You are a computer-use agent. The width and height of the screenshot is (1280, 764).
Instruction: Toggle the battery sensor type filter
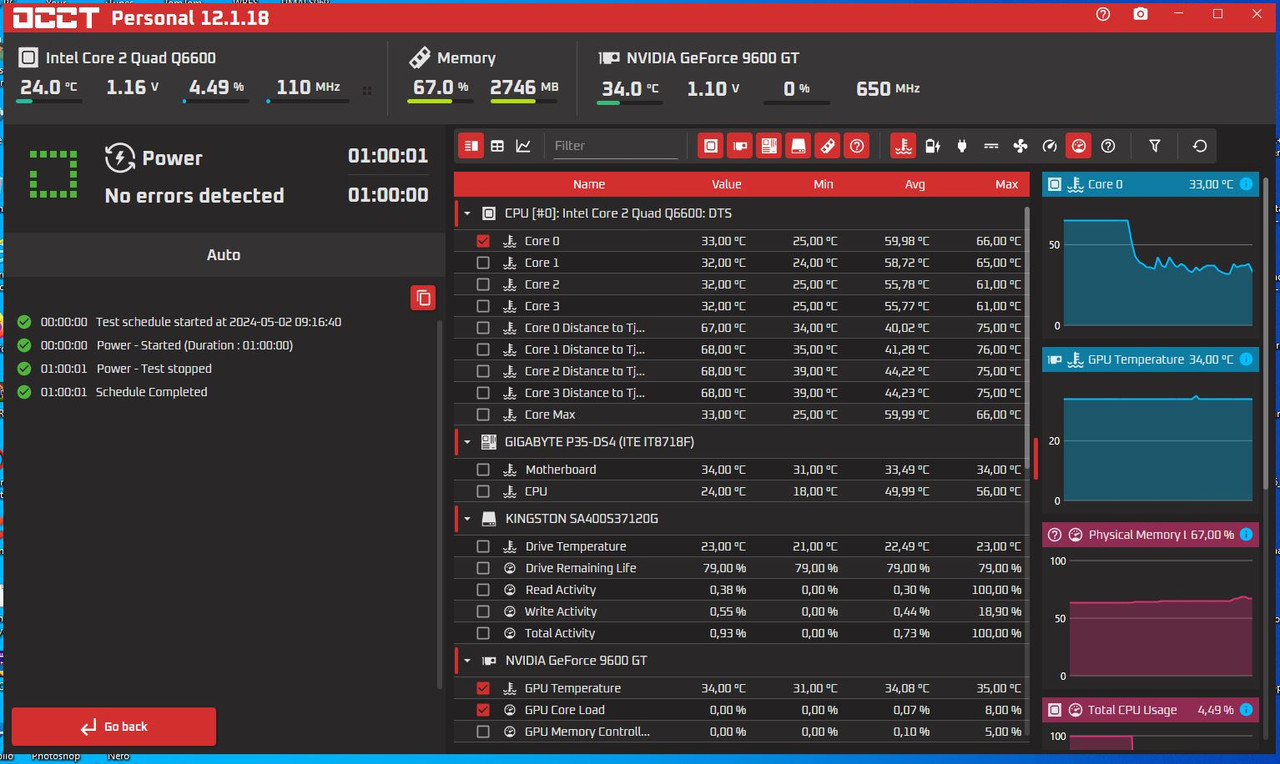pyautogui.click(x=933, y=146)
